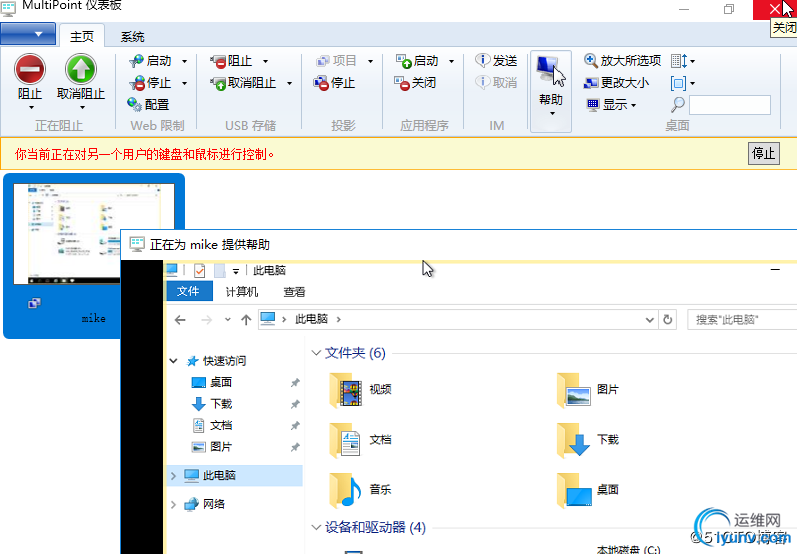Open the 文档 folder in main pane
This screenshot has width=797, height=554.
pos(360,440)
